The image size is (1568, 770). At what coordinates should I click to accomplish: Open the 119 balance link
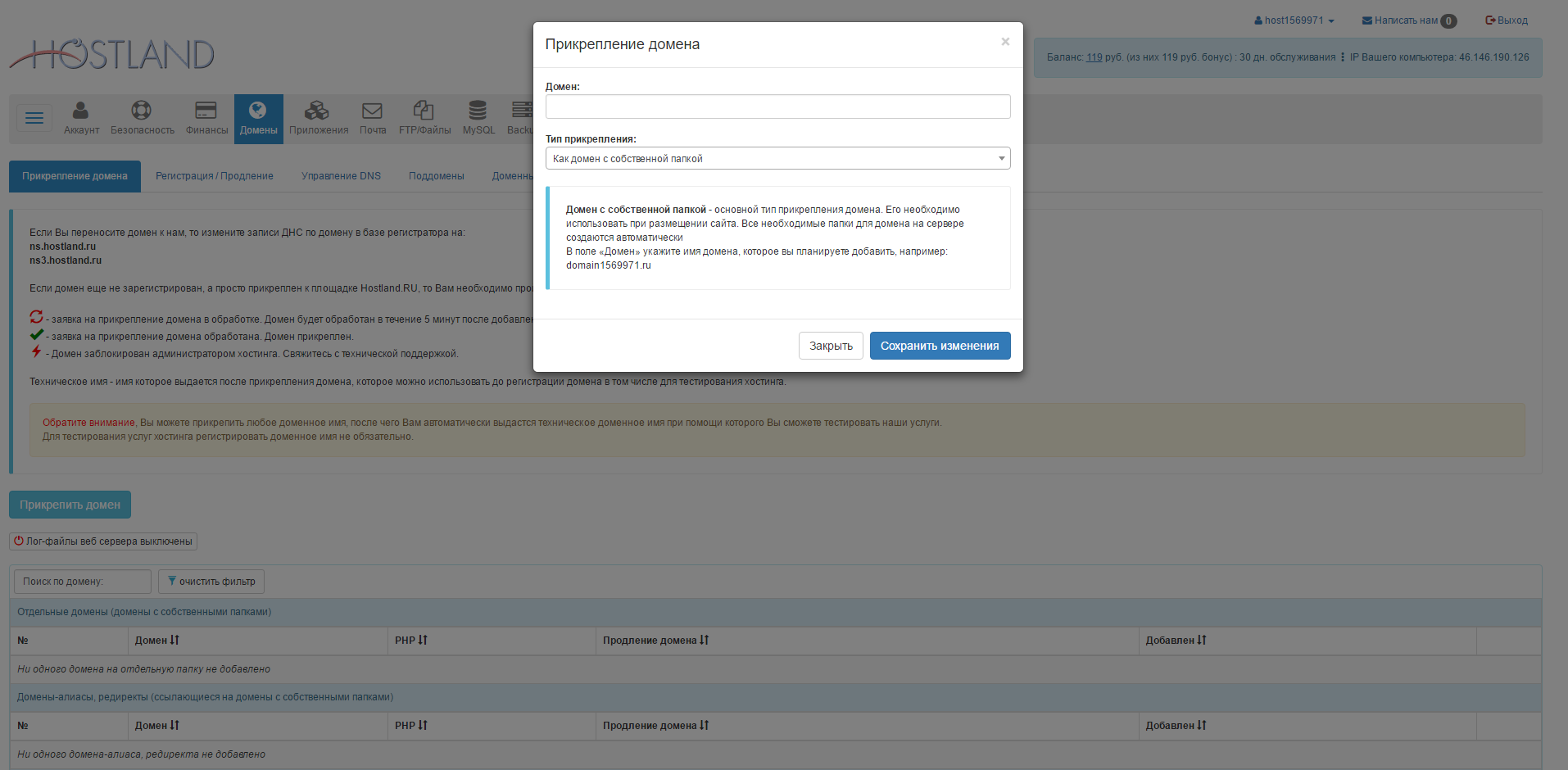pos(1094,57)
